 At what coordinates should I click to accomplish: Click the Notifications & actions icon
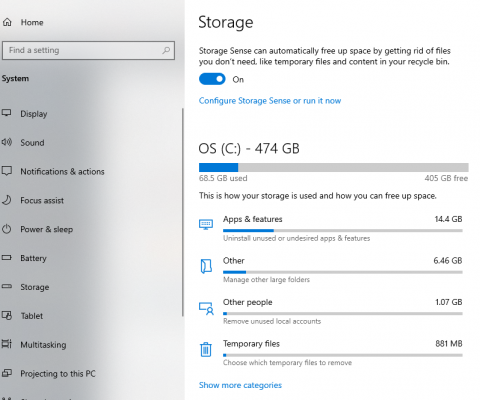point(7,171)
